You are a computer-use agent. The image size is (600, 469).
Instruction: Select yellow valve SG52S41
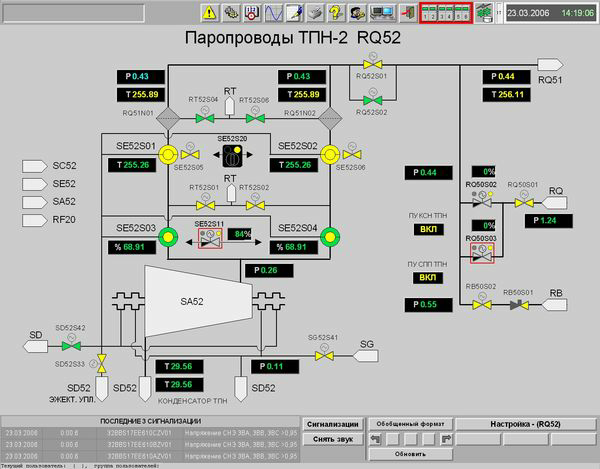pos(324,356)
